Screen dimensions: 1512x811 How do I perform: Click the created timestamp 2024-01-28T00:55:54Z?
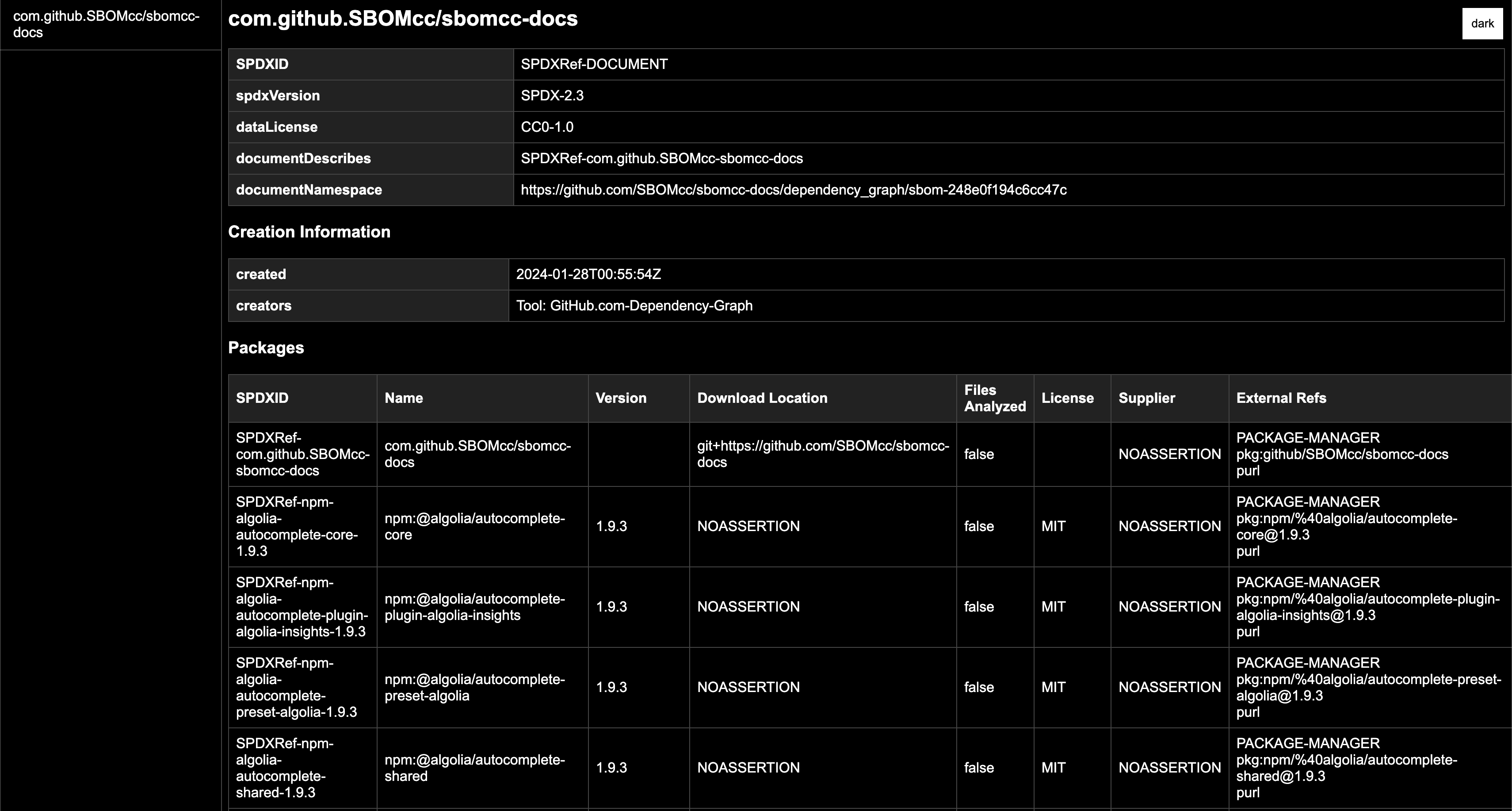point(588,274)
